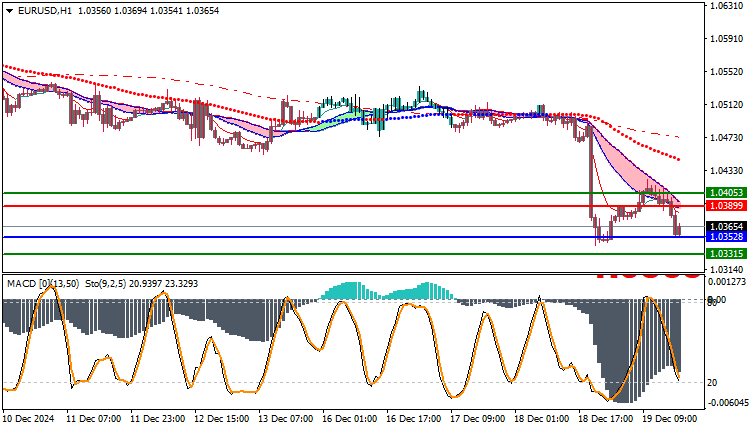Click the 11 Dec 07:00 time label

(x=94, y=419)
